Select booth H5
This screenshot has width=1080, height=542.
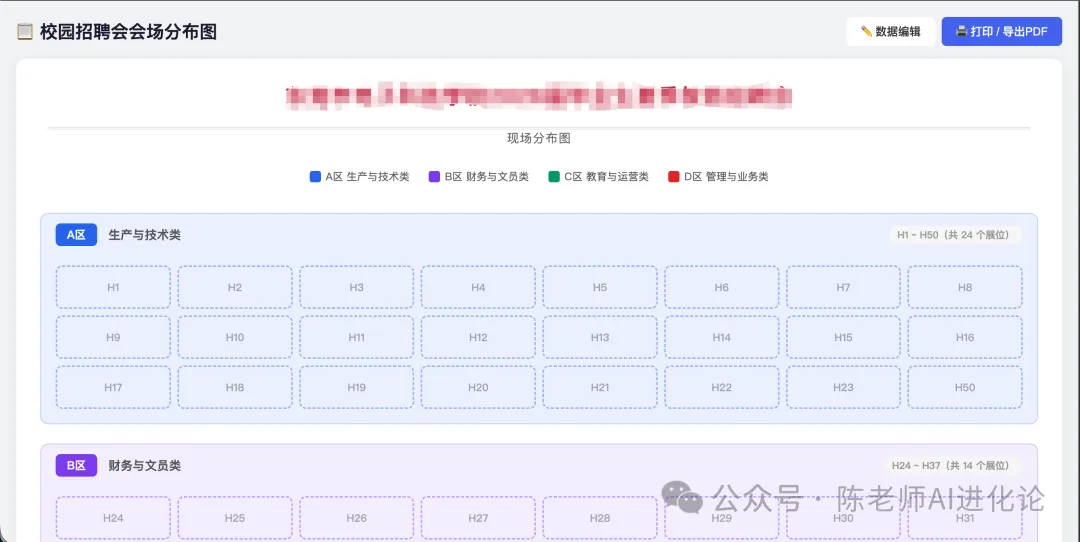pyautogui.click(x=600, y=287)
